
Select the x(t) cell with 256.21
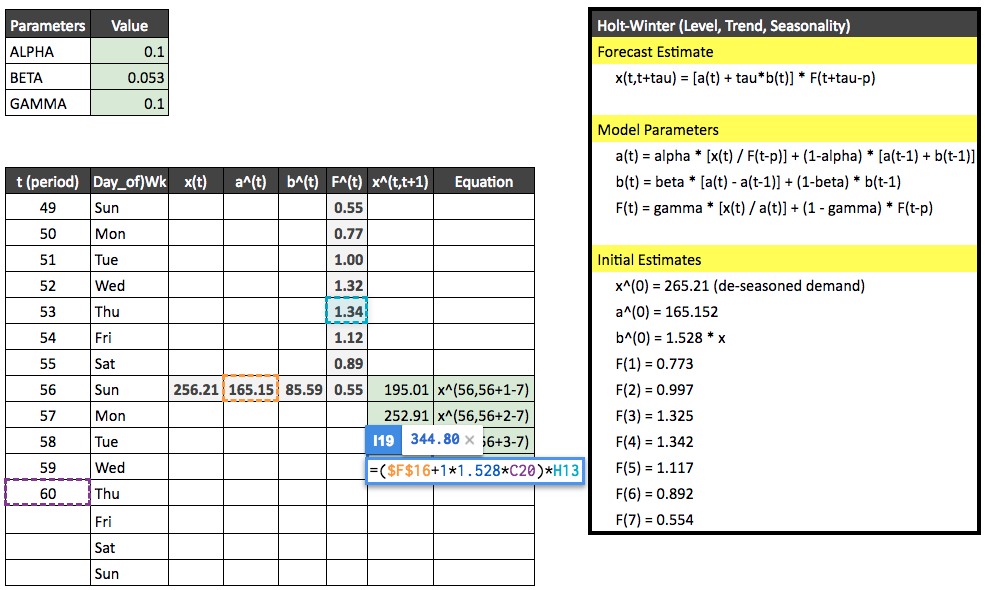[x=195, y=389]
